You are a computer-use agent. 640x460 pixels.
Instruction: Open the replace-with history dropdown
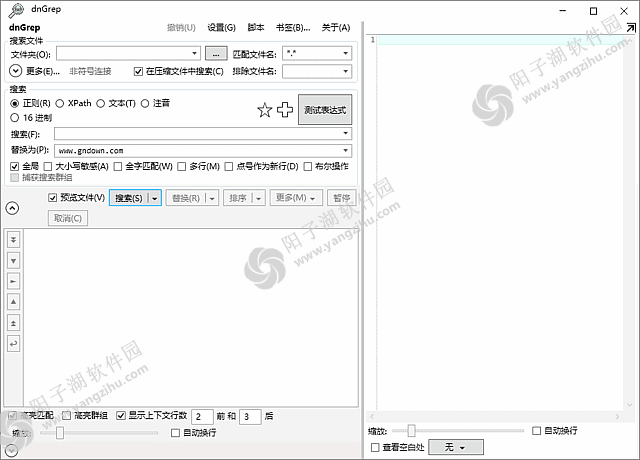click(x=345, y=151)
